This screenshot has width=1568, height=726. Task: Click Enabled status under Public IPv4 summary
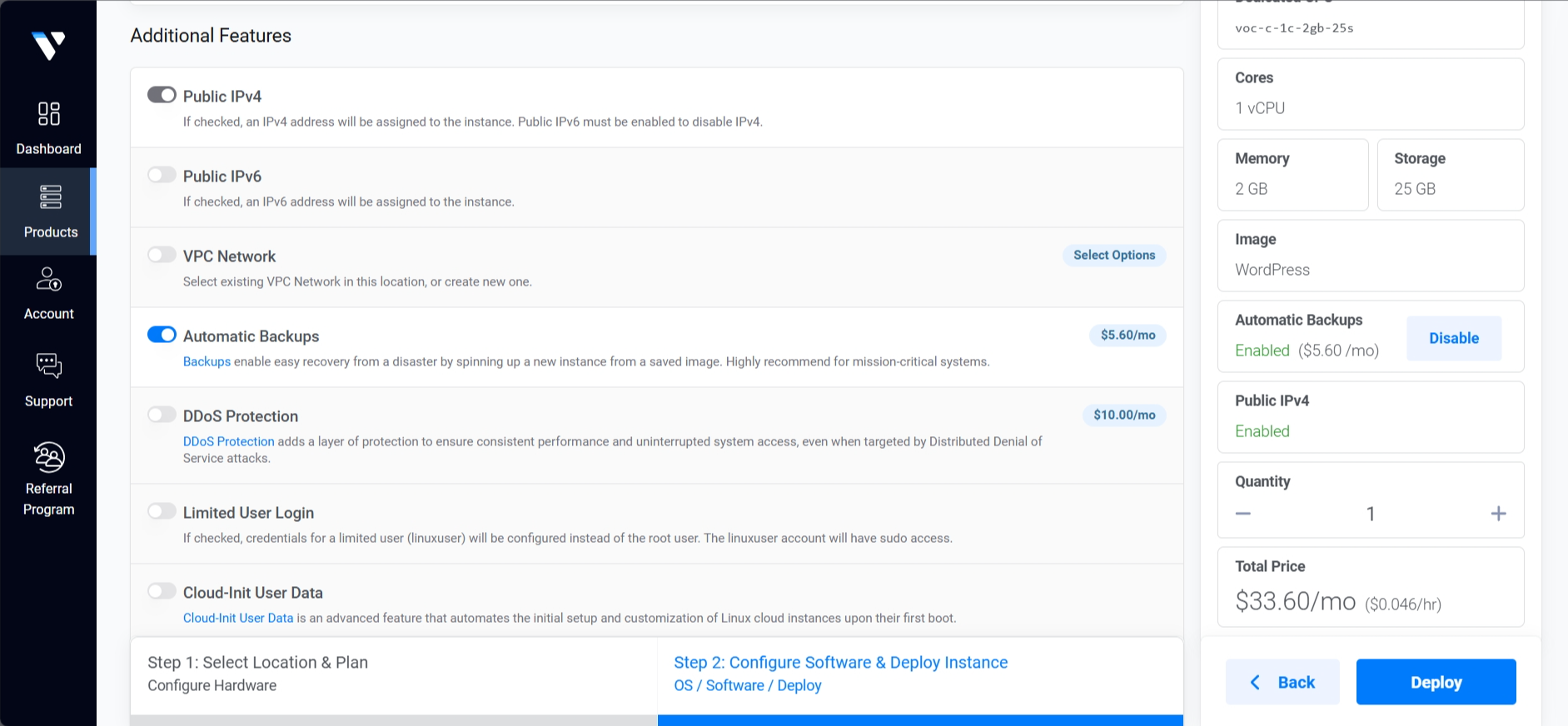(1262, 431)
